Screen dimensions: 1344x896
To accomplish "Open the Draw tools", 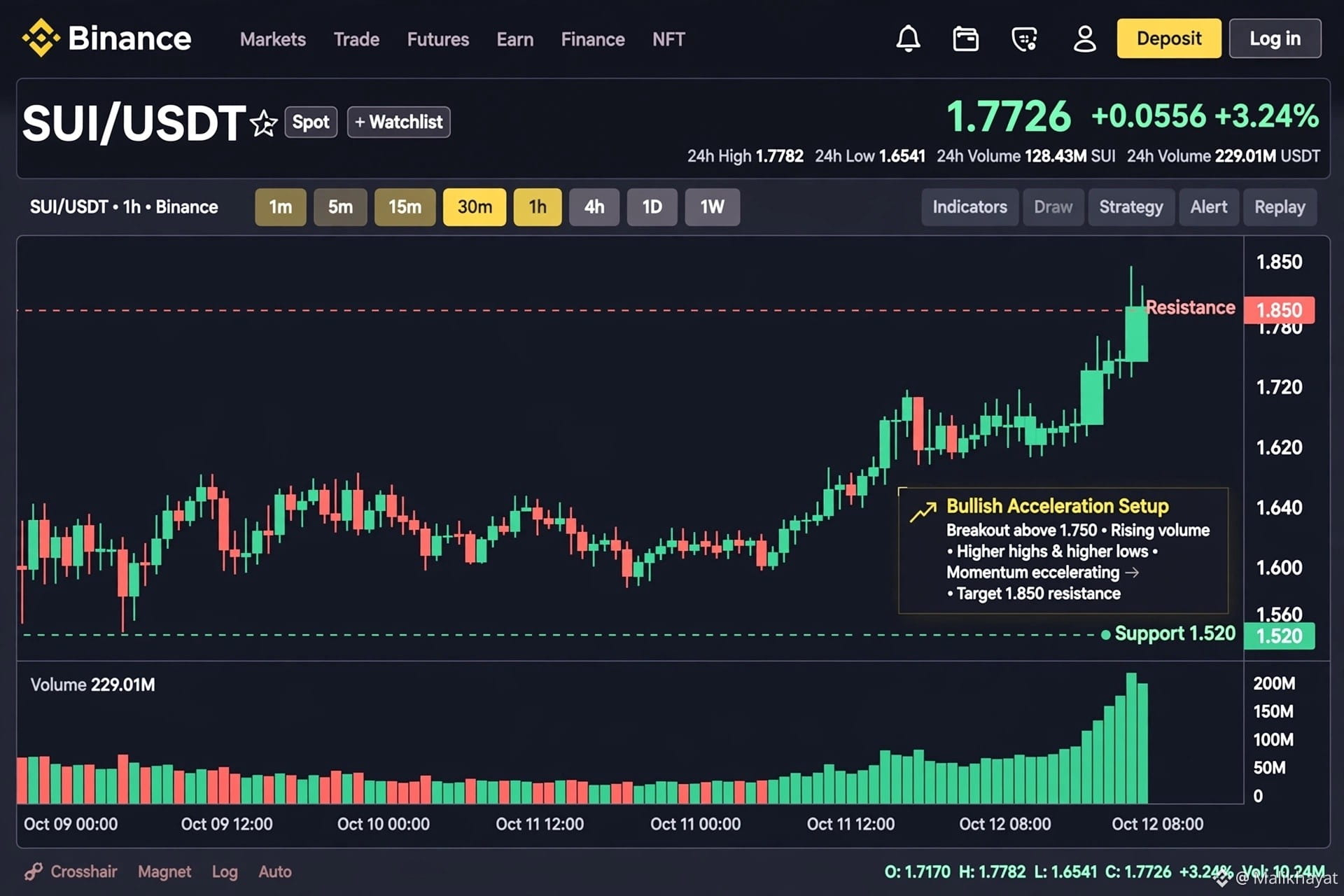I will [x=1053, y=207].
